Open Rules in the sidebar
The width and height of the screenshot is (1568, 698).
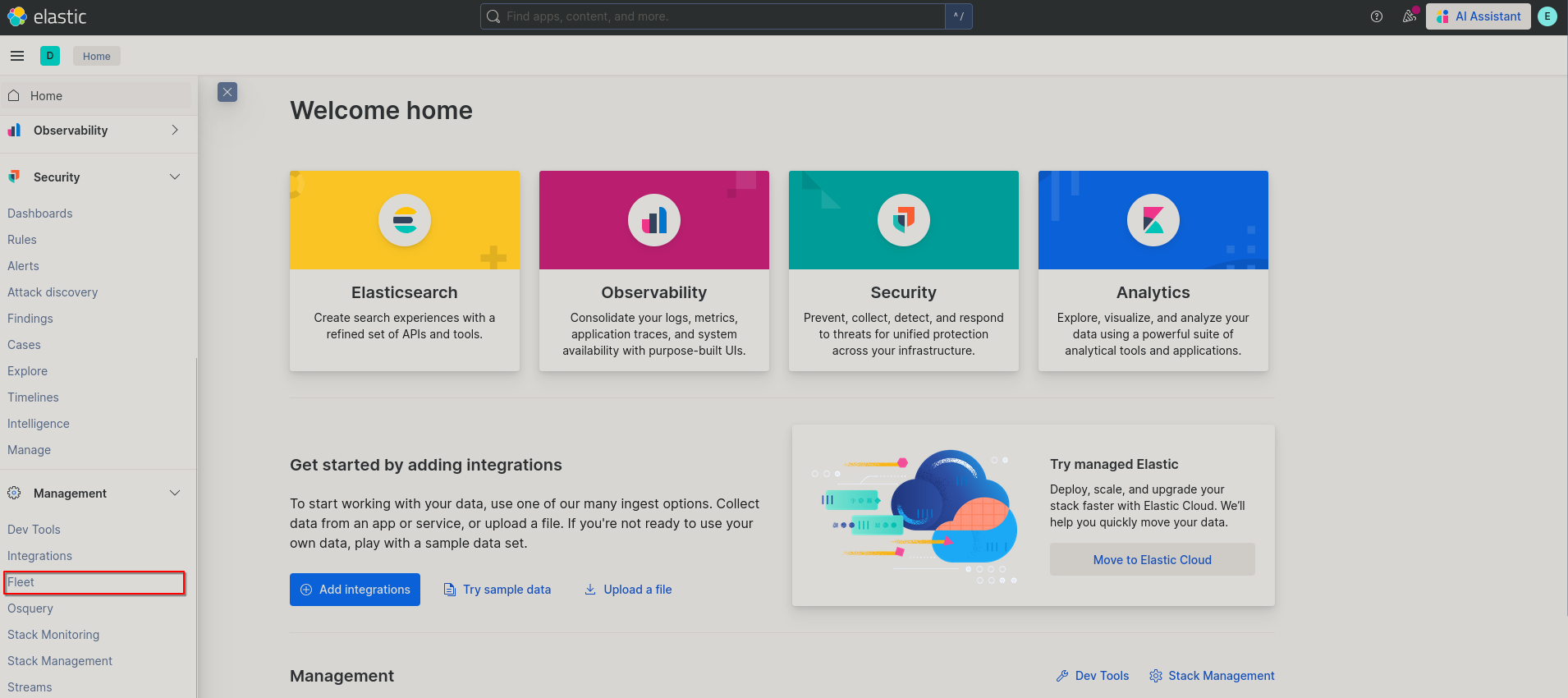pos(22,240)
